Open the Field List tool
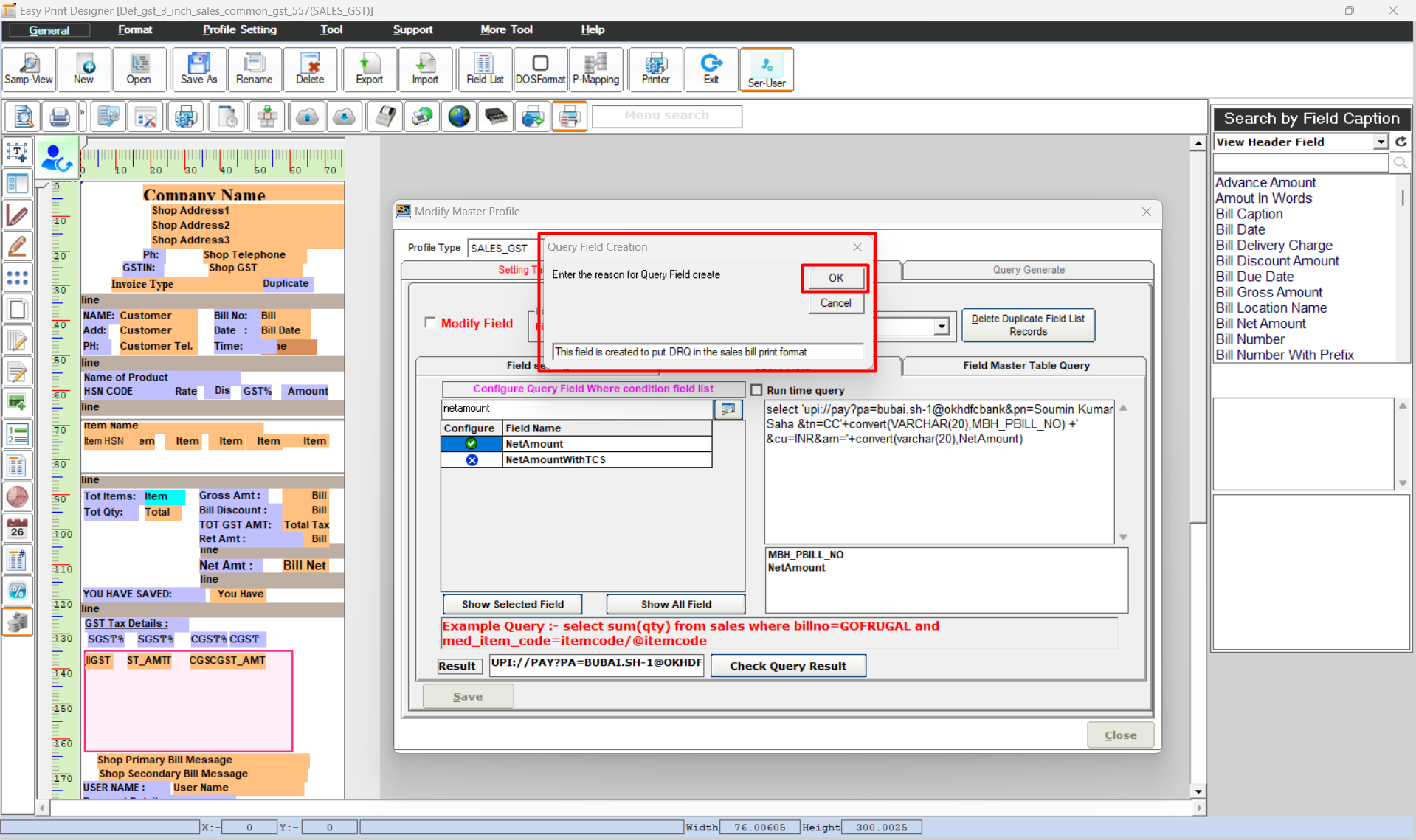The image size is (1416, 840). point(484,69)
